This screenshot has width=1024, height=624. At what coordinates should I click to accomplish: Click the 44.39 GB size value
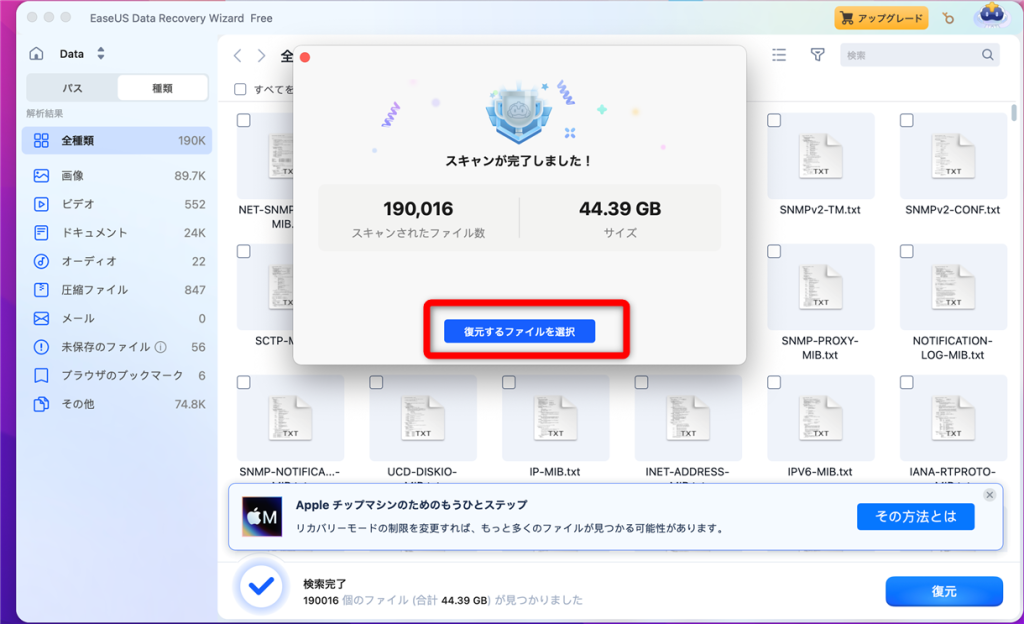(620, 209)
